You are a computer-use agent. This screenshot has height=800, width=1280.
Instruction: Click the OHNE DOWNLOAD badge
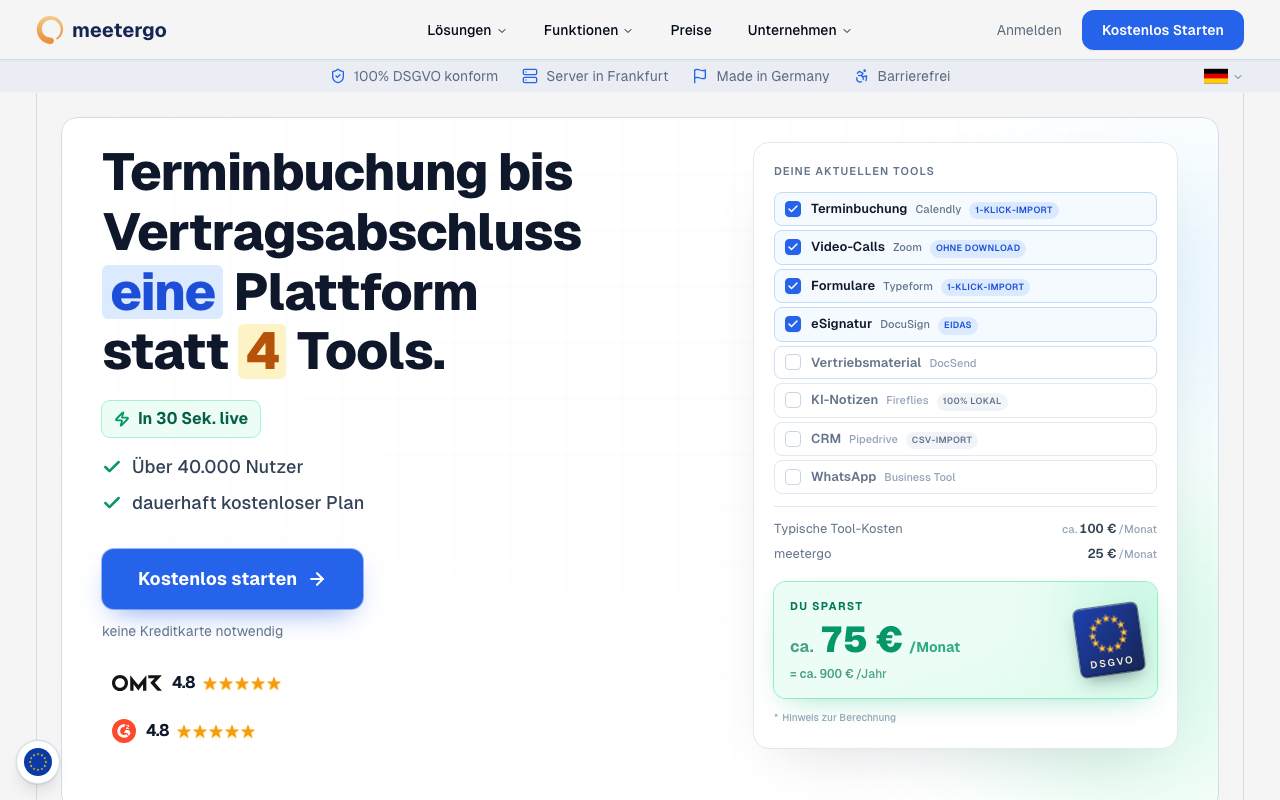click(x=978, y=248)
